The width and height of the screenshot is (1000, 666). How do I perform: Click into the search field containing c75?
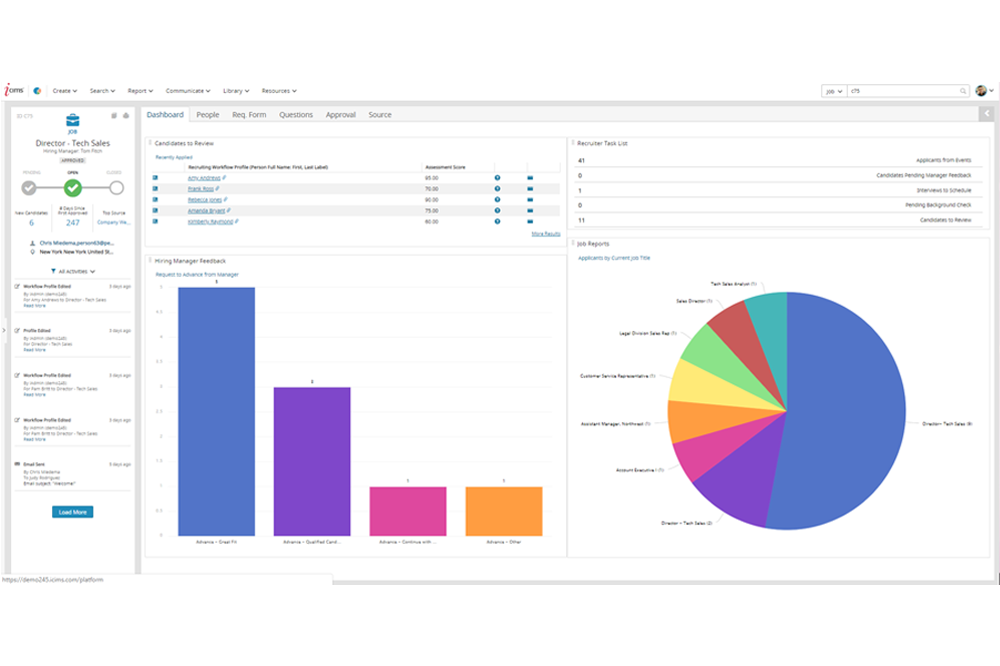903,91
